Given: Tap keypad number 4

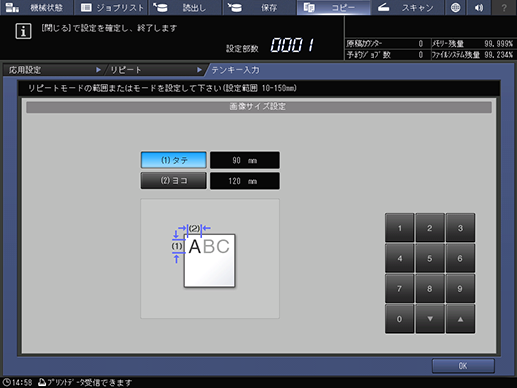Looking at the screenshot, I should coord(400,258).
